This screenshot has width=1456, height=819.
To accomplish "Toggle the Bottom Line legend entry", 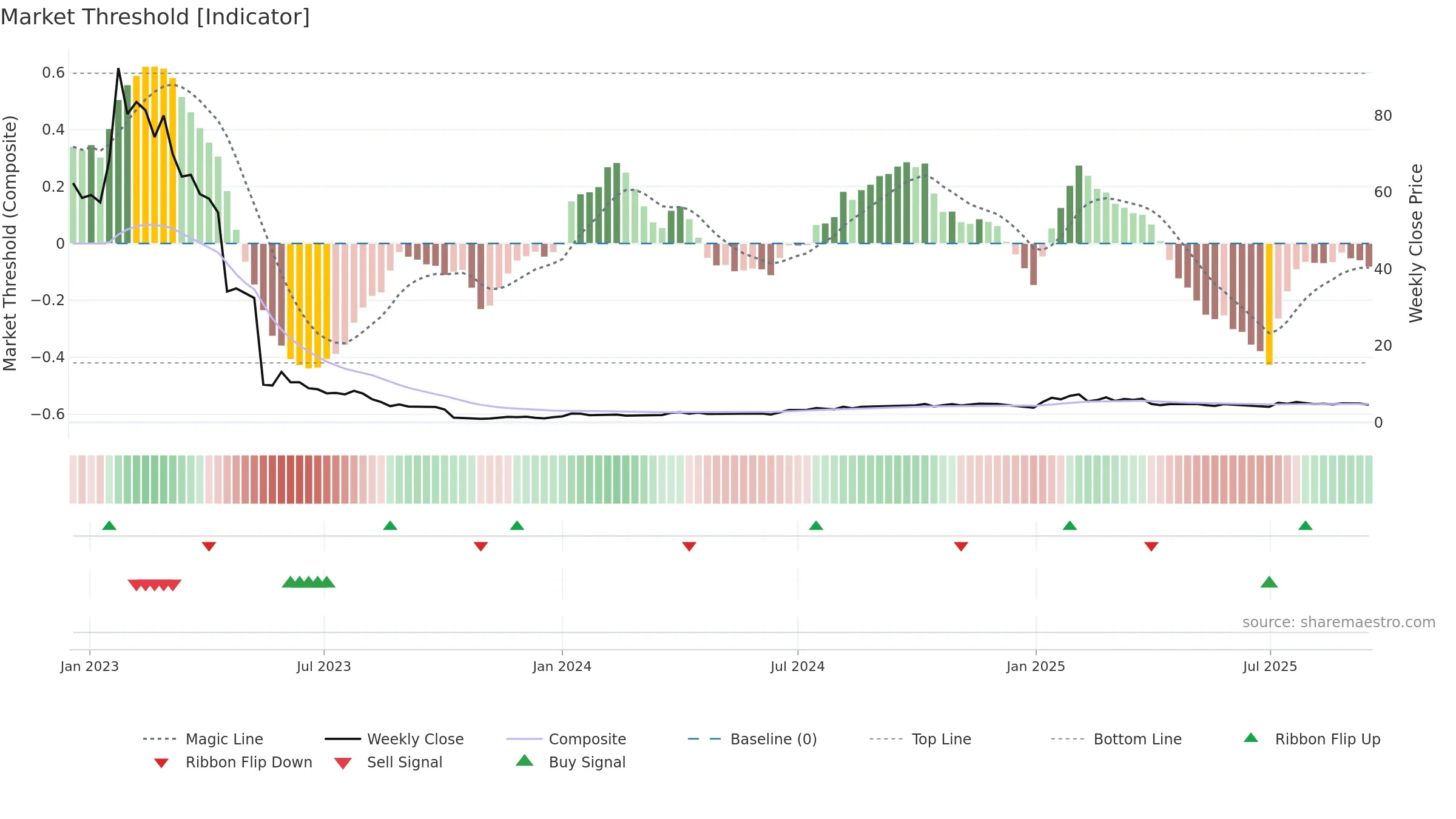I will click(x=1116, y=739).
